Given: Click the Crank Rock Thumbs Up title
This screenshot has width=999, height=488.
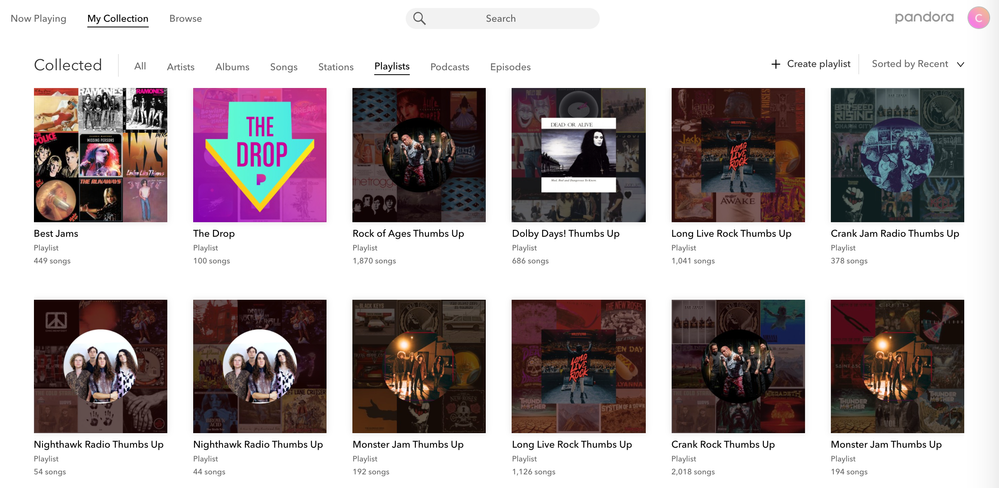Looking at the screenshot, I should click(723, 445).
